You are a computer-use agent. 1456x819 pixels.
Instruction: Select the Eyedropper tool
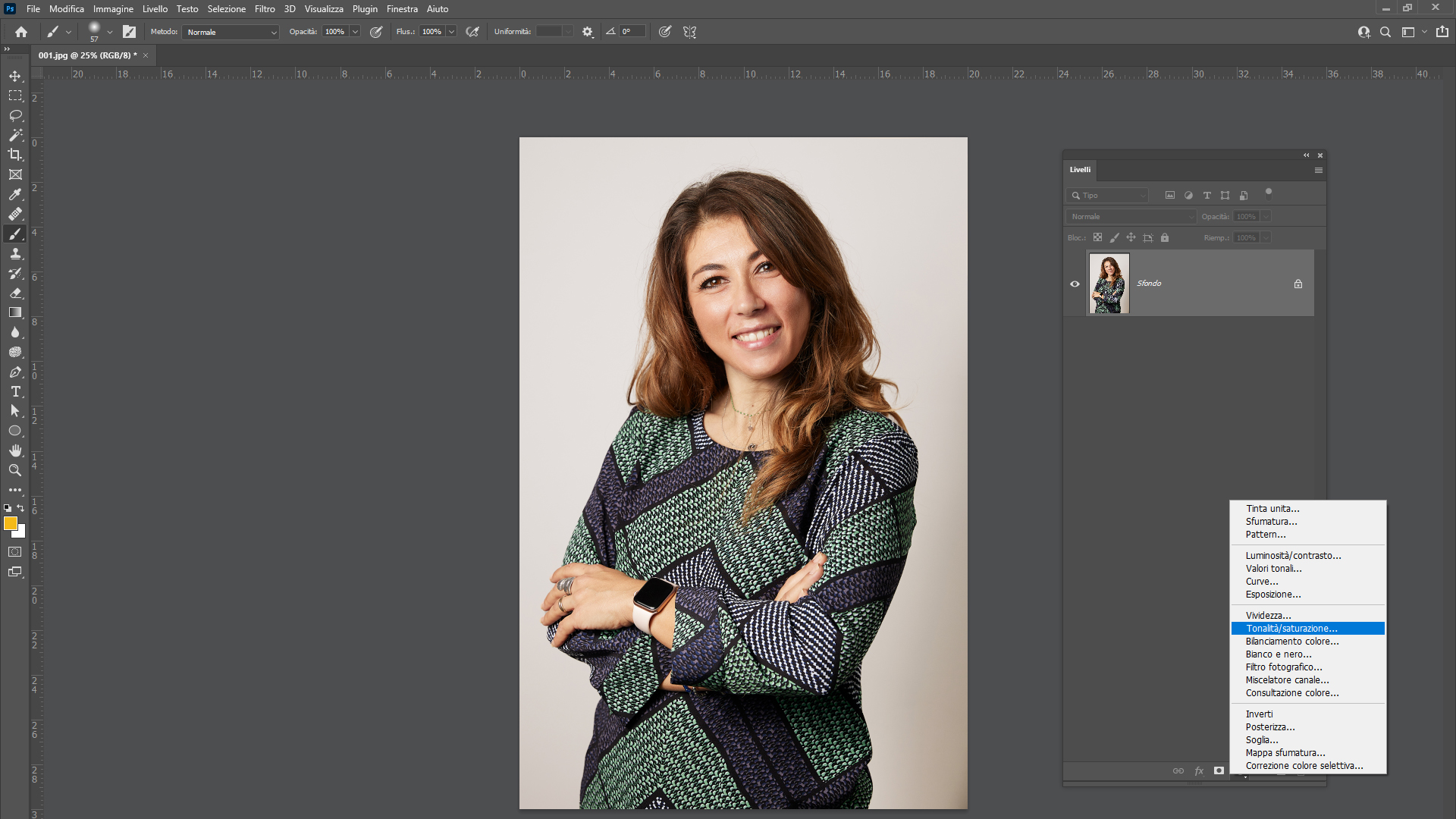click(x=15, y=194)
